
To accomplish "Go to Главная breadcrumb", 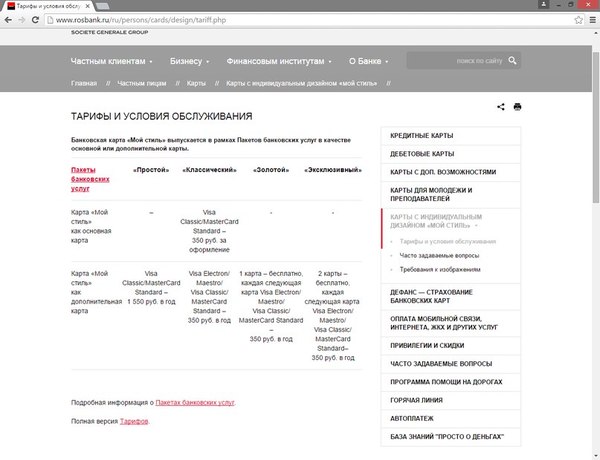I will pyautogui.click(x=84, y=83).
